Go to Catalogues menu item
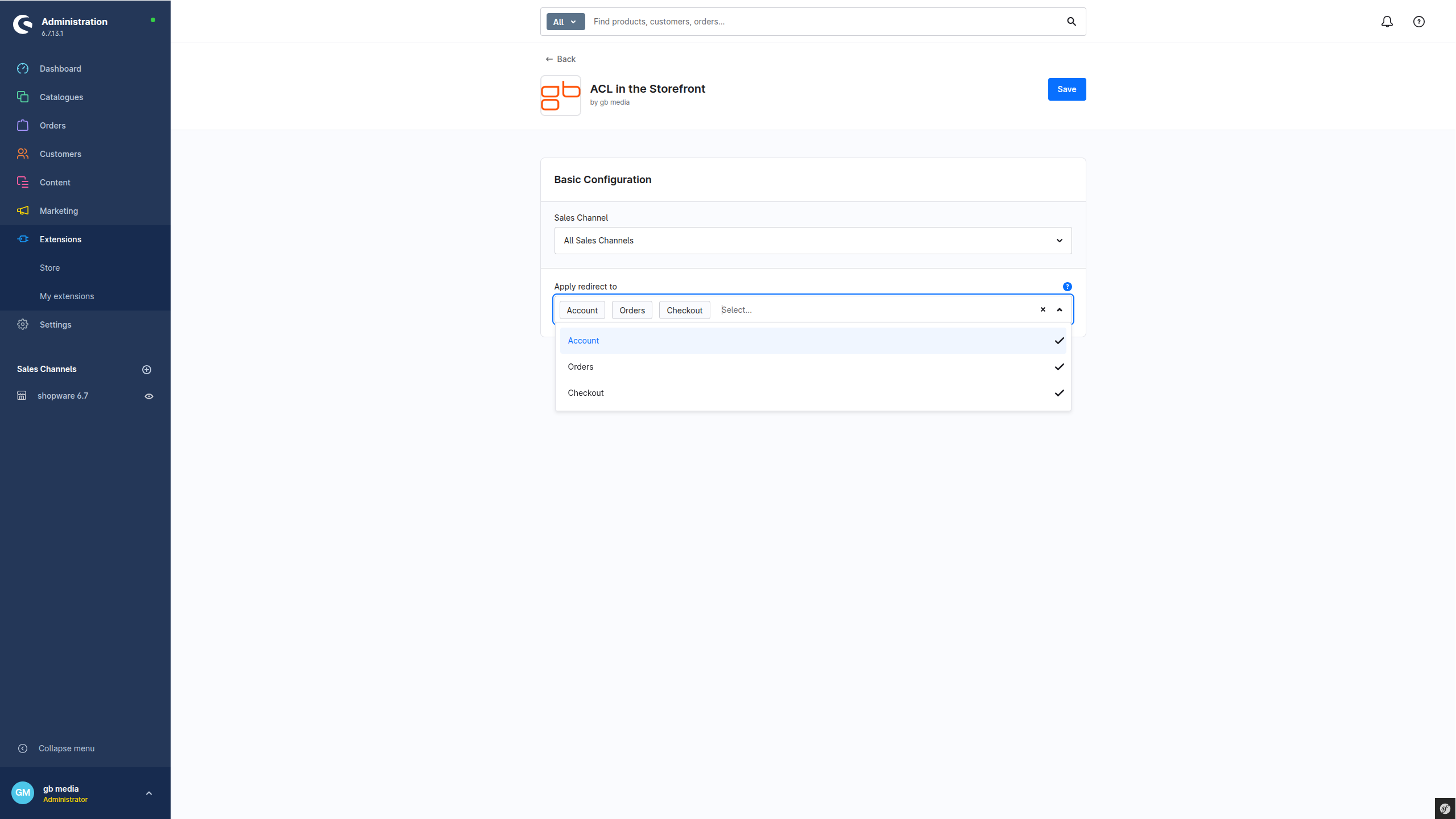The width and height of the screenshot is (1456, 819). coord(61,97)
